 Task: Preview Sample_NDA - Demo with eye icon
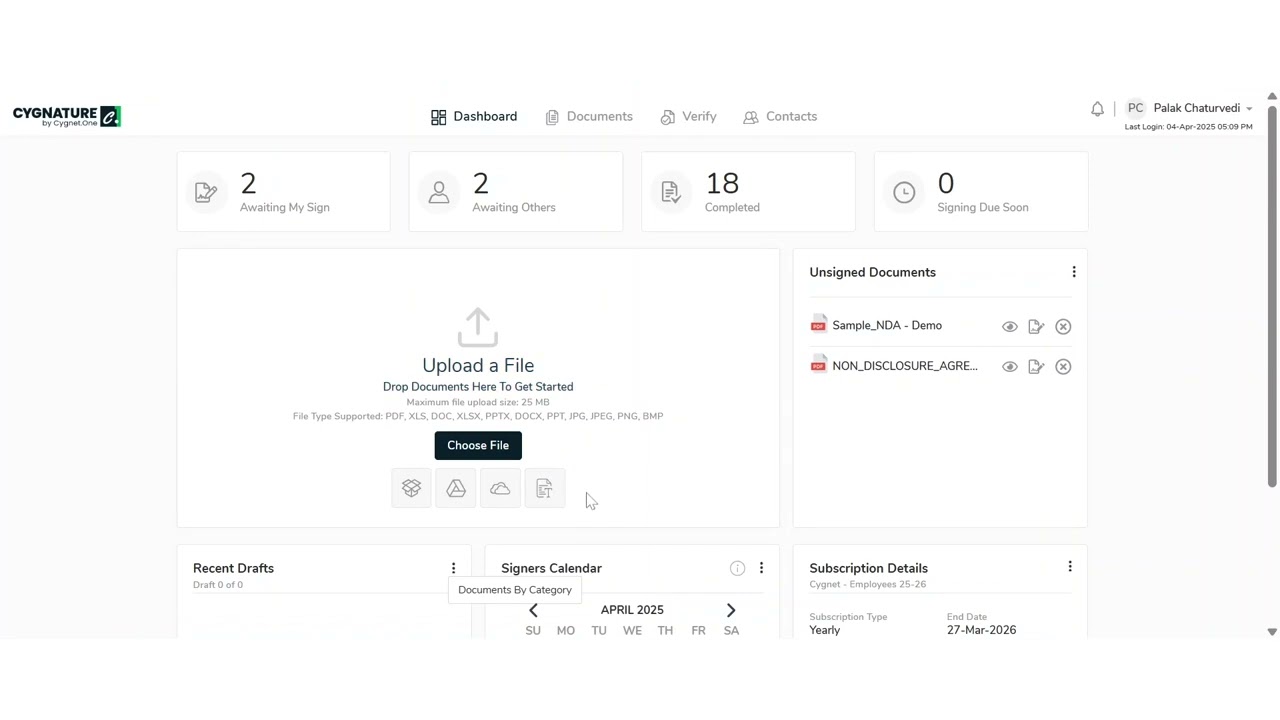(x=1010, y=327)
